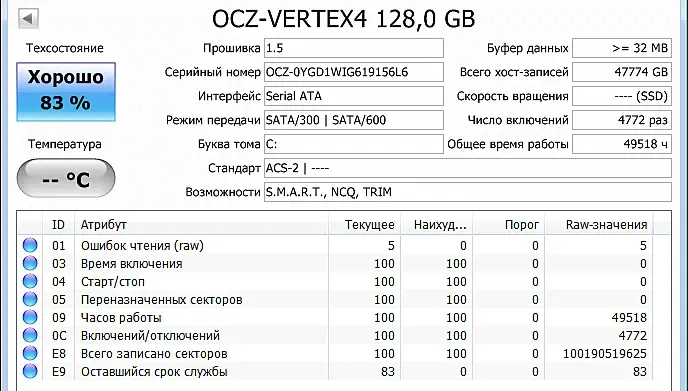Click the blue status icon for attribute 03
The image size is (688, 391).
[30, 263]
